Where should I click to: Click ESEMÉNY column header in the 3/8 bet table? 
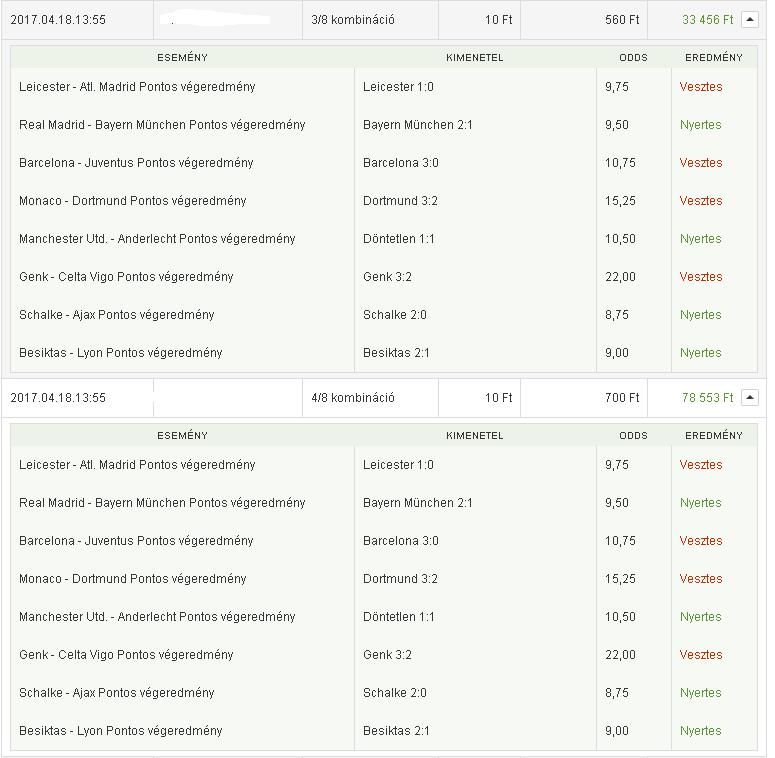183,58
